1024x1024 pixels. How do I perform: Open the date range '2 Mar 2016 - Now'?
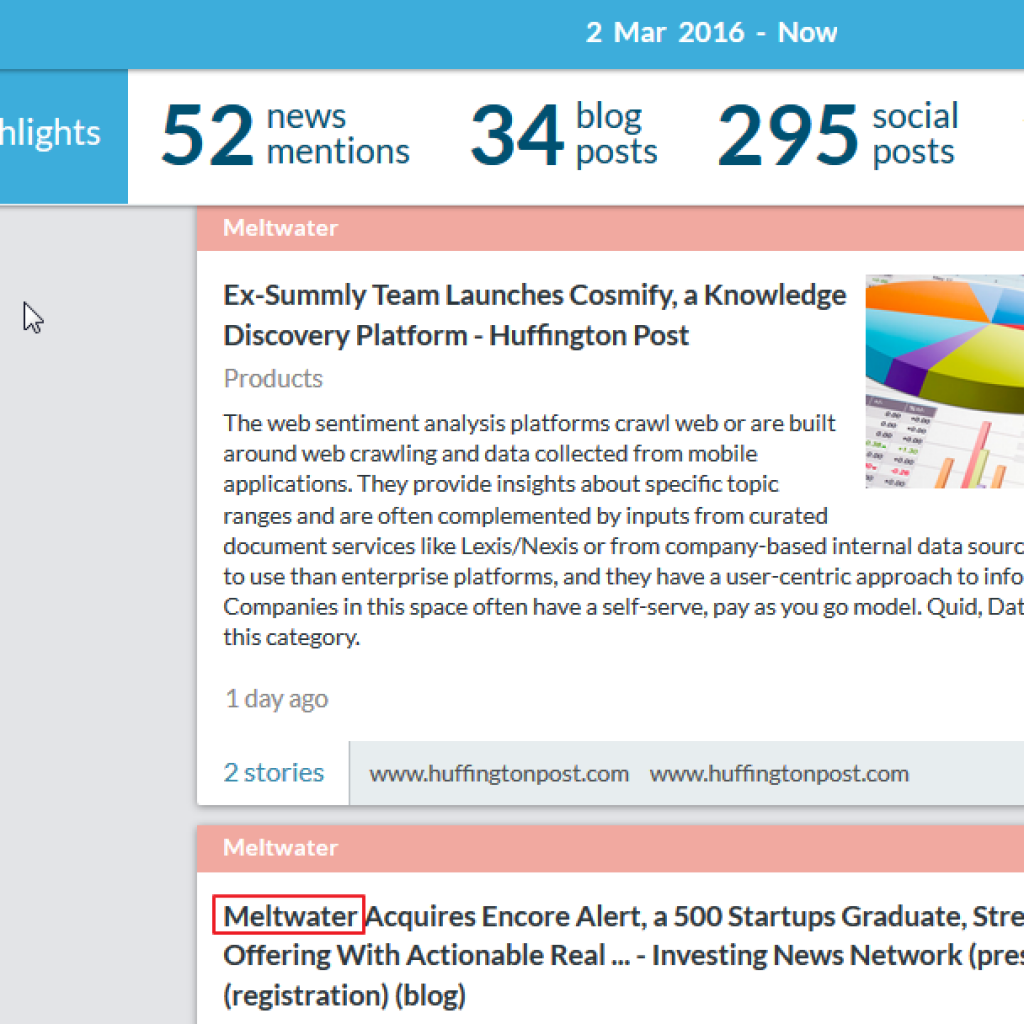711,32
